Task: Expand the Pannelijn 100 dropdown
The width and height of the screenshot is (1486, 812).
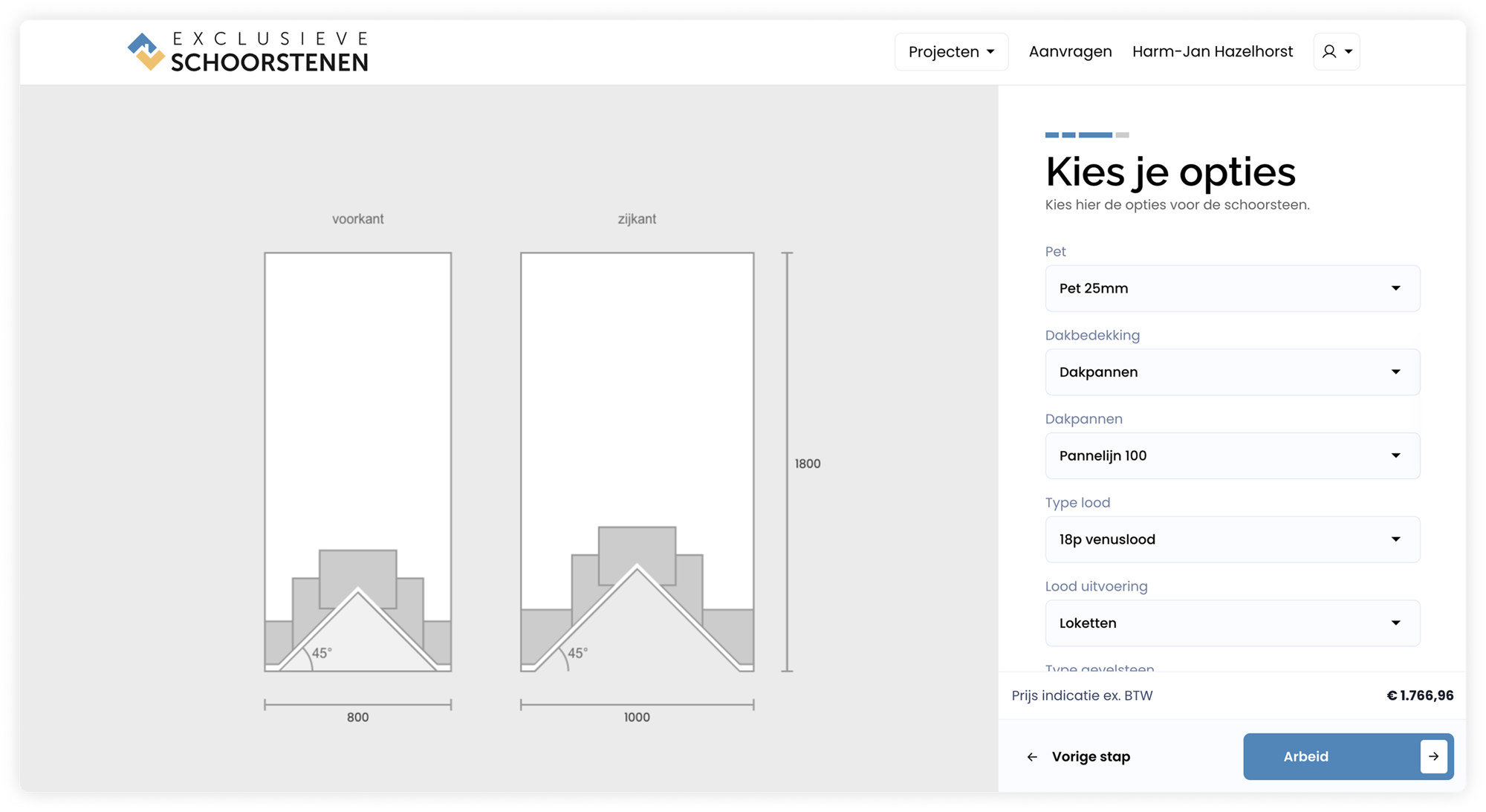Action: pos(1232,455)
